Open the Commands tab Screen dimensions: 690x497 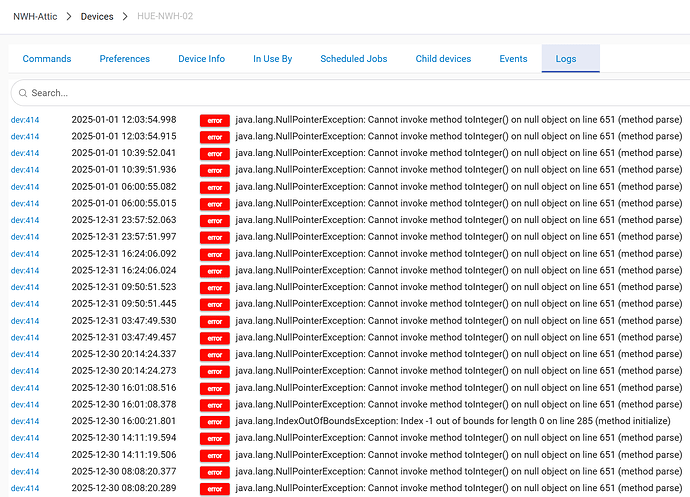pyautogui.click(x=47, y=59)
